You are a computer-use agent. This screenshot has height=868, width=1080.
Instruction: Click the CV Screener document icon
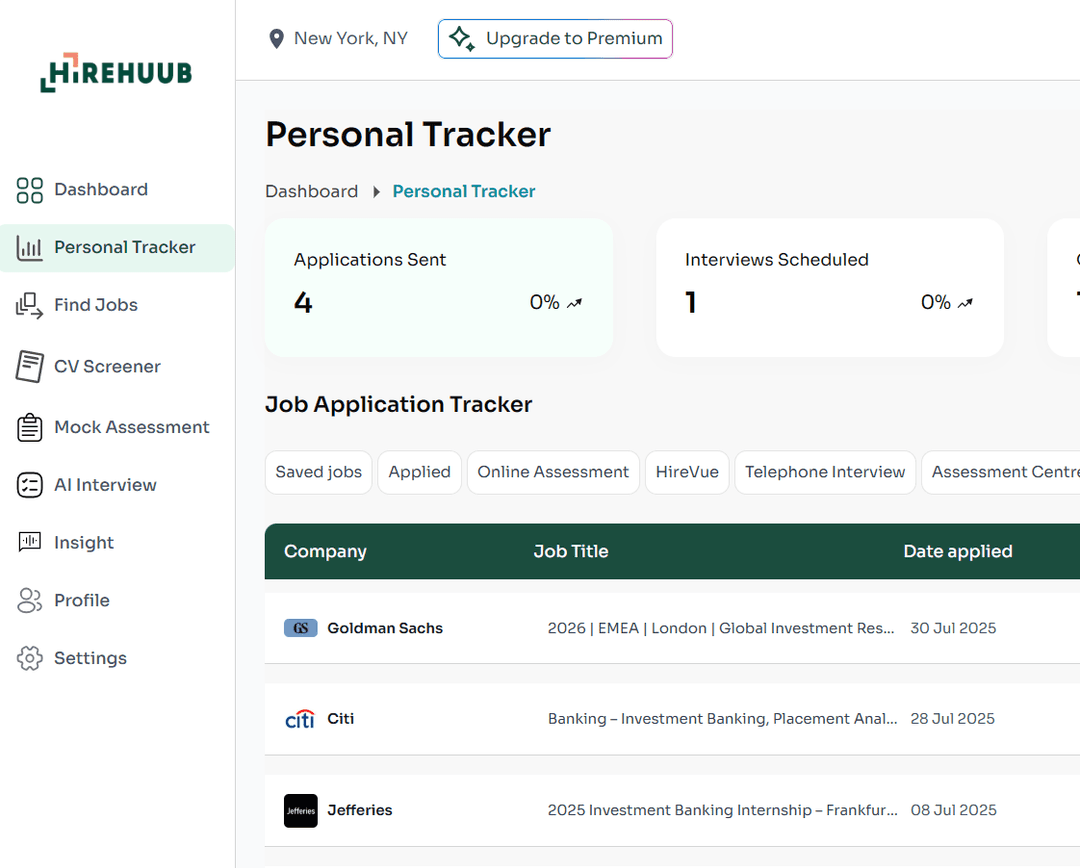pyautogui.click(x=30, y=366)
